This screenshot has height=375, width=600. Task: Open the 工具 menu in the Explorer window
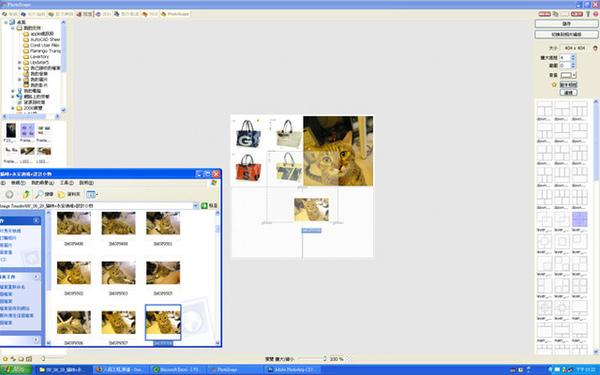(x=67, y=183)
